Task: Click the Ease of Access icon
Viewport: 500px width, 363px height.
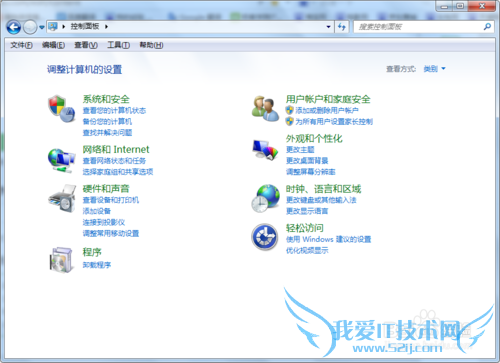Action: point(265,237)
